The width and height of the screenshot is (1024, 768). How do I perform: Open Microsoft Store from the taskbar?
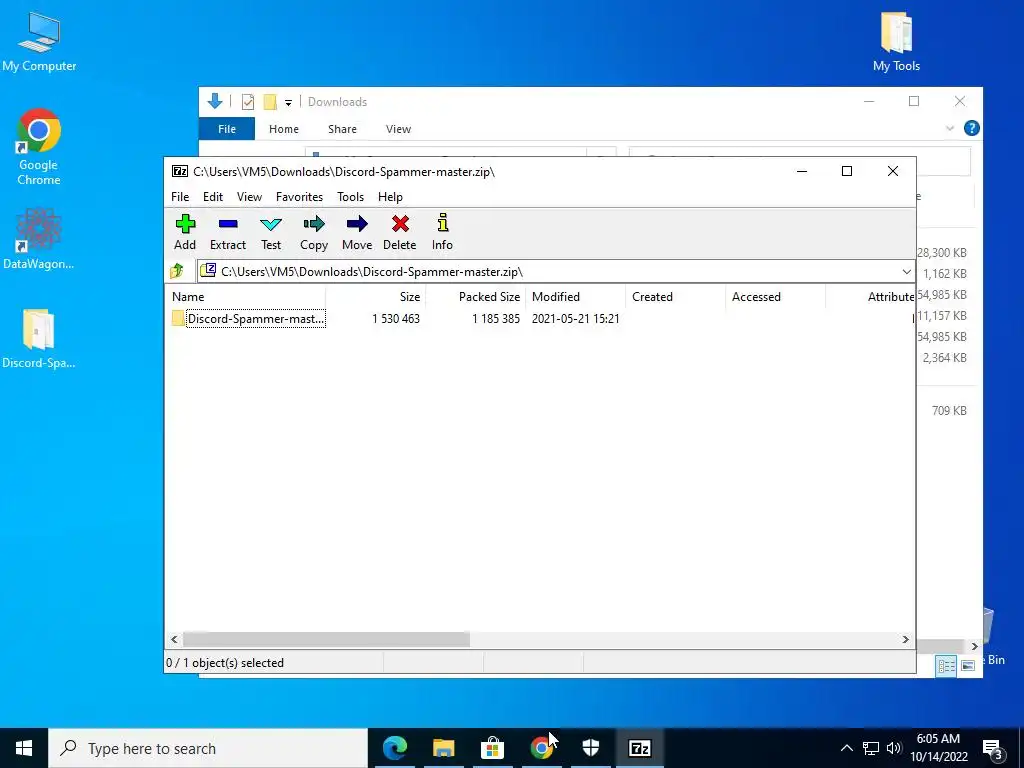point(492,748)
